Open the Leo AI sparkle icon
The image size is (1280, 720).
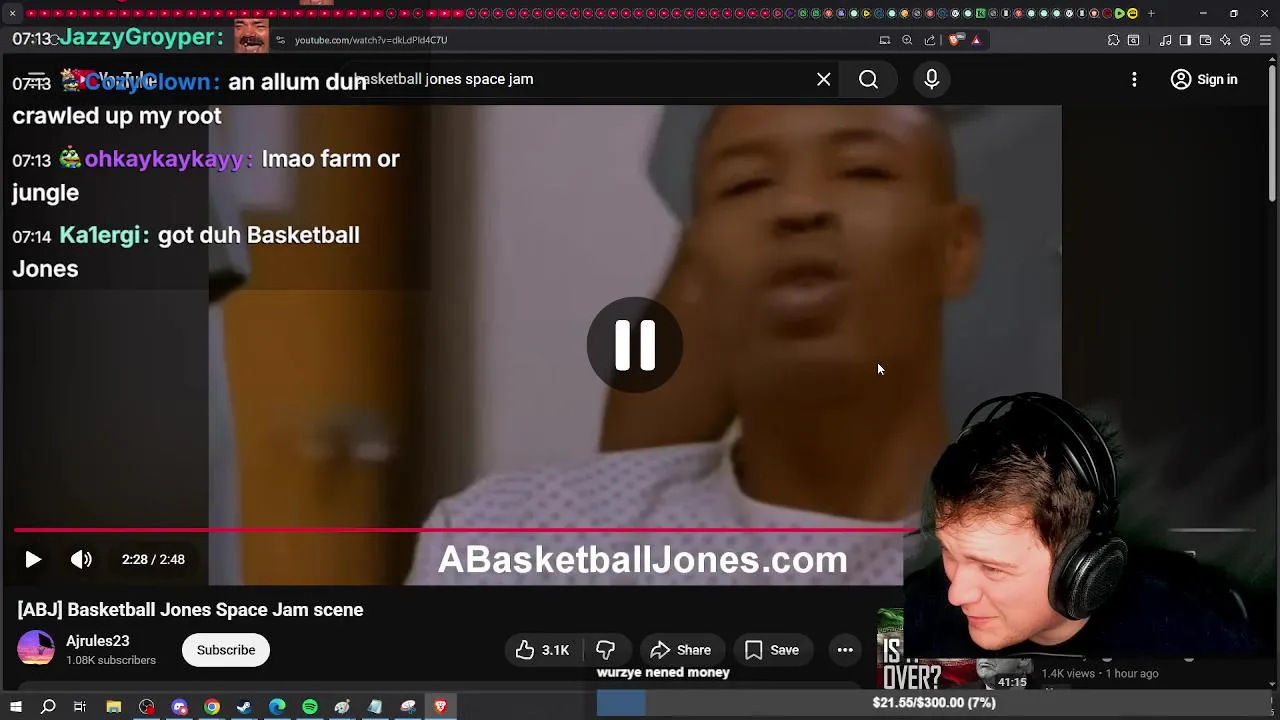coord(1225,40)
